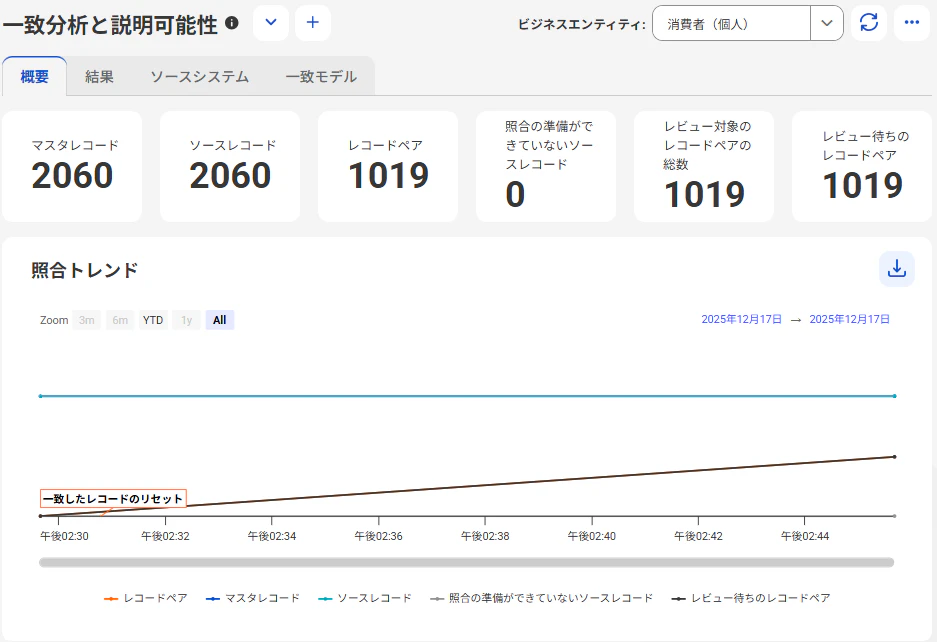Click the info icon beside the page title
The height and width of the screenshot is (642, 937).
click(232, 23)
